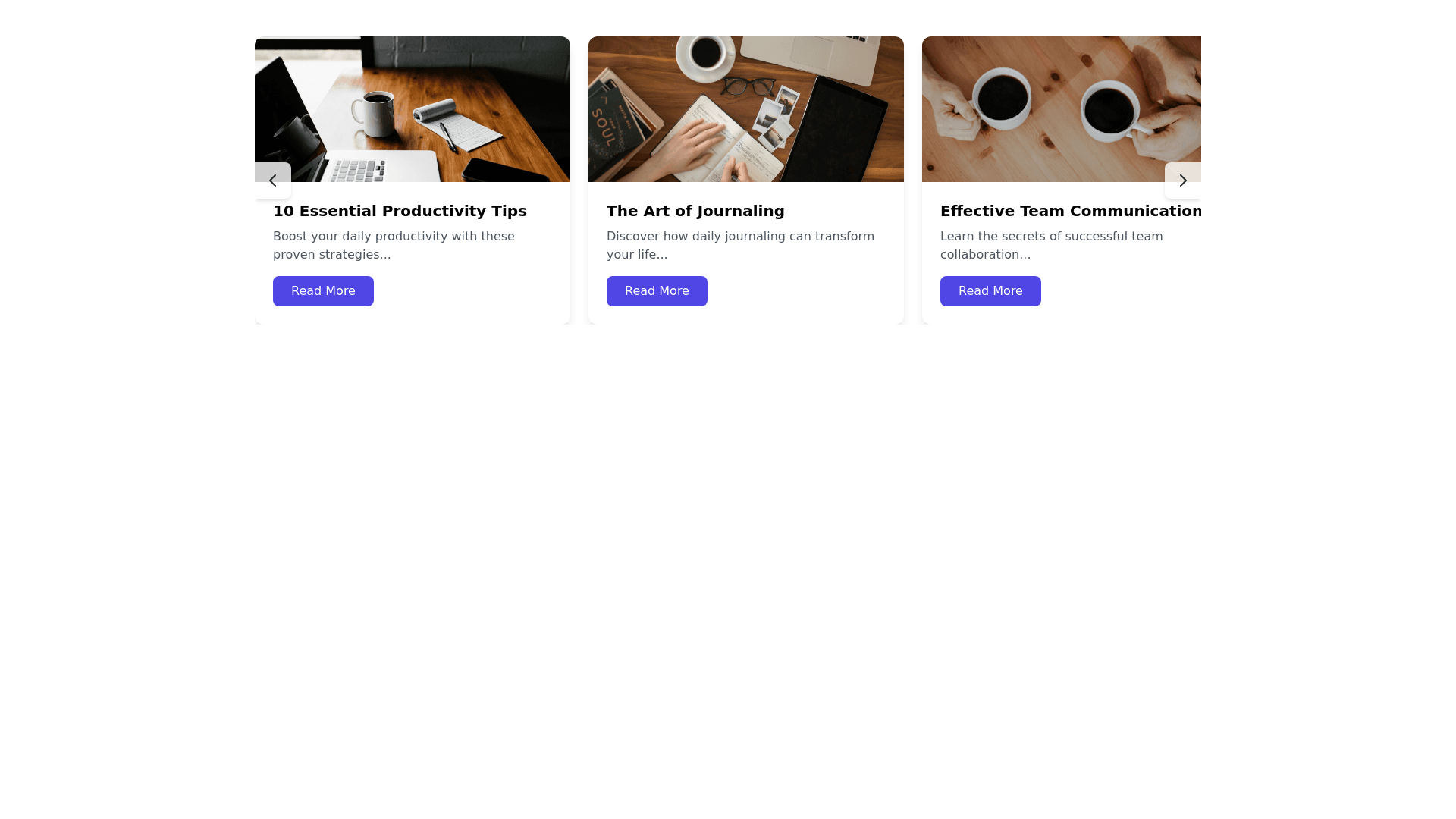Open The Art of Journaling title
The height and width of the screenshot is (819, 1456).
pos(695,211)
